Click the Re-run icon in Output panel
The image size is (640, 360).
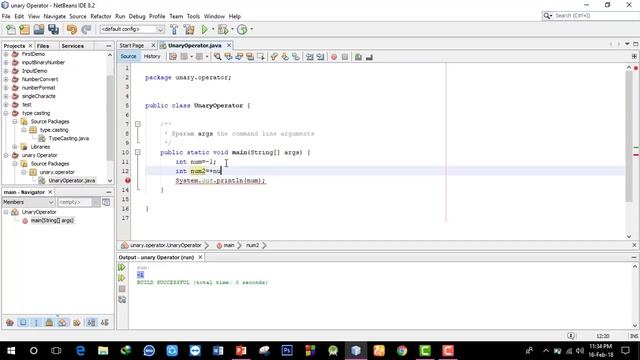pyautogui.click(x=122, y=267)
